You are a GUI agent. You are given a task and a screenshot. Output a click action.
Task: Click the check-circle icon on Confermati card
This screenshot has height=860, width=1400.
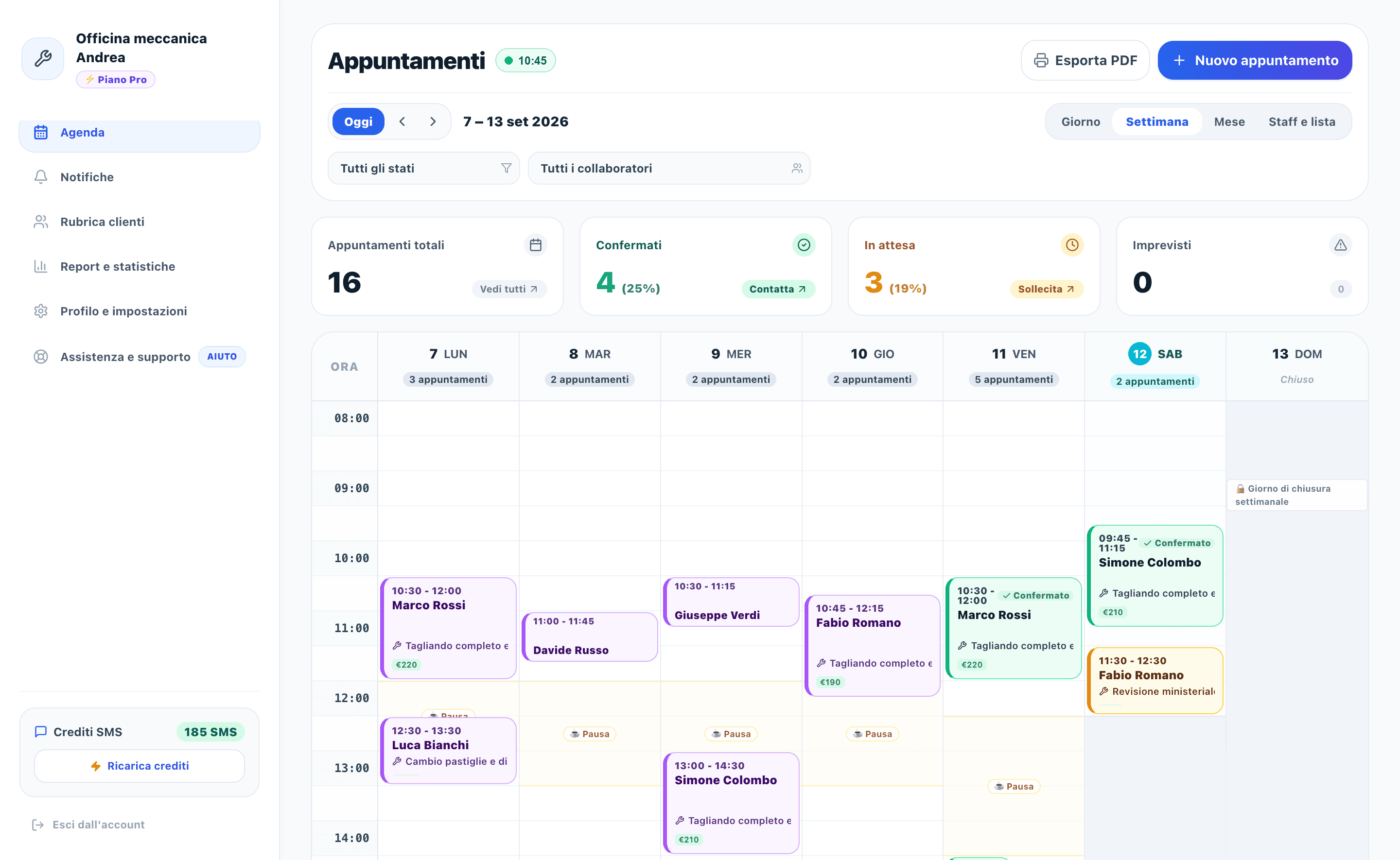pos(803,245)
